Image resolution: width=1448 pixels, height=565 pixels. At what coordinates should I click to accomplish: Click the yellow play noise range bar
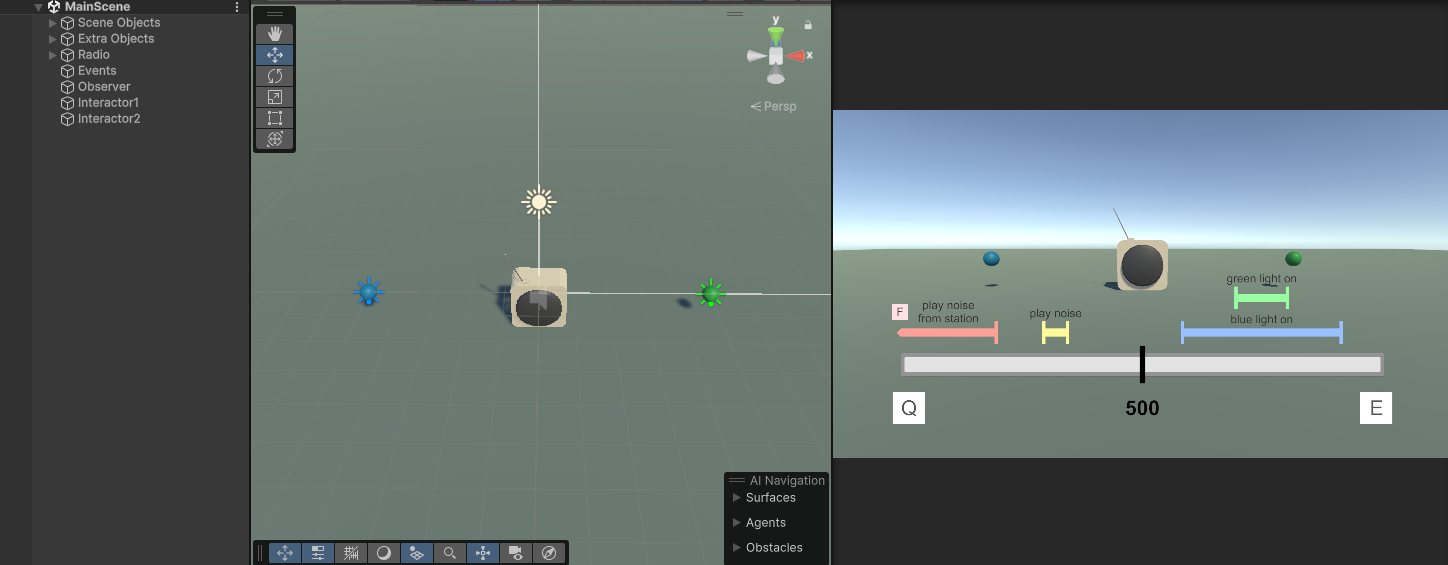1055,333
